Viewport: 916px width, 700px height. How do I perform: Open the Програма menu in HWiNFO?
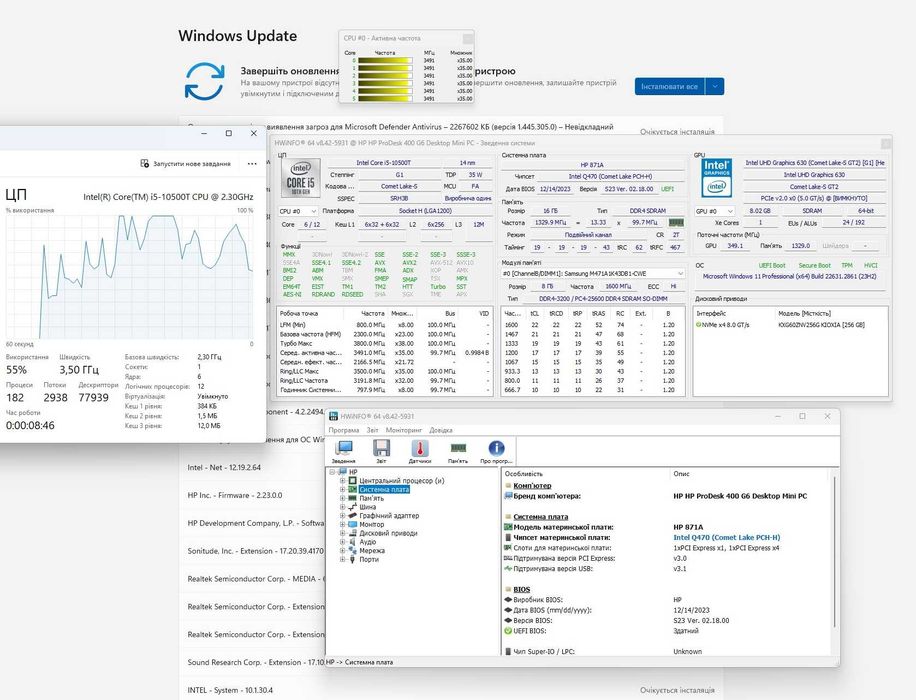point(344,430)
